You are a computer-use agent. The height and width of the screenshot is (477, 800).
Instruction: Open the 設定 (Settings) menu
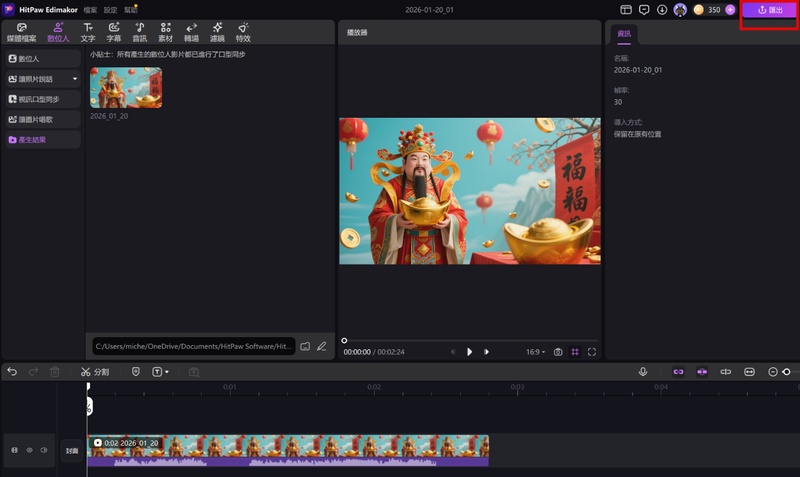click(111, 9)
